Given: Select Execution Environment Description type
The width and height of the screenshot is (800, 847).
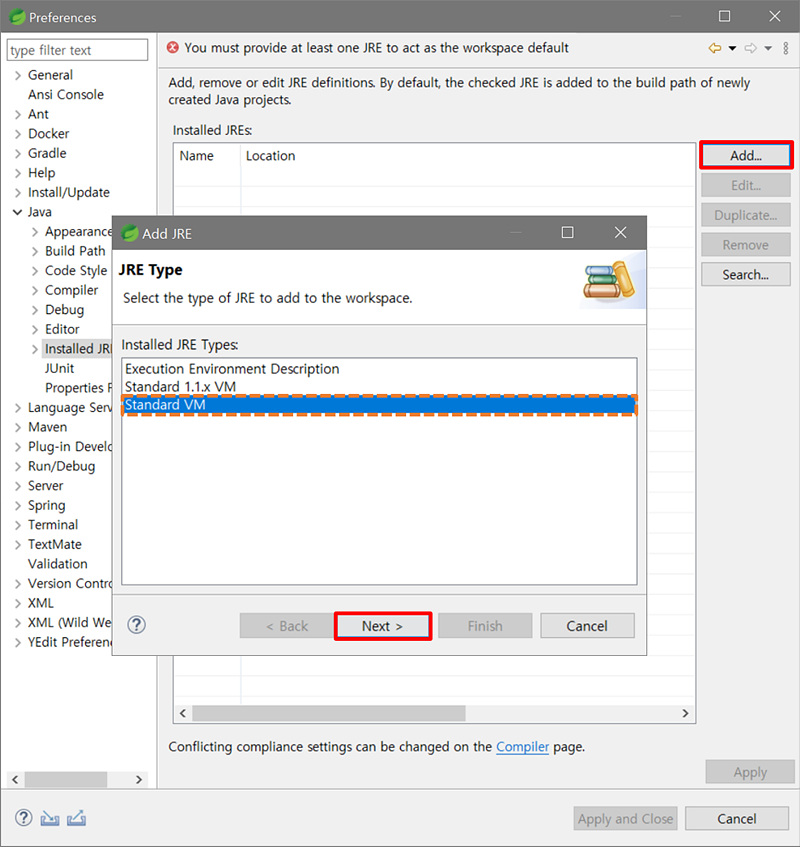Looking at the screenshot, I should (232, 369).
